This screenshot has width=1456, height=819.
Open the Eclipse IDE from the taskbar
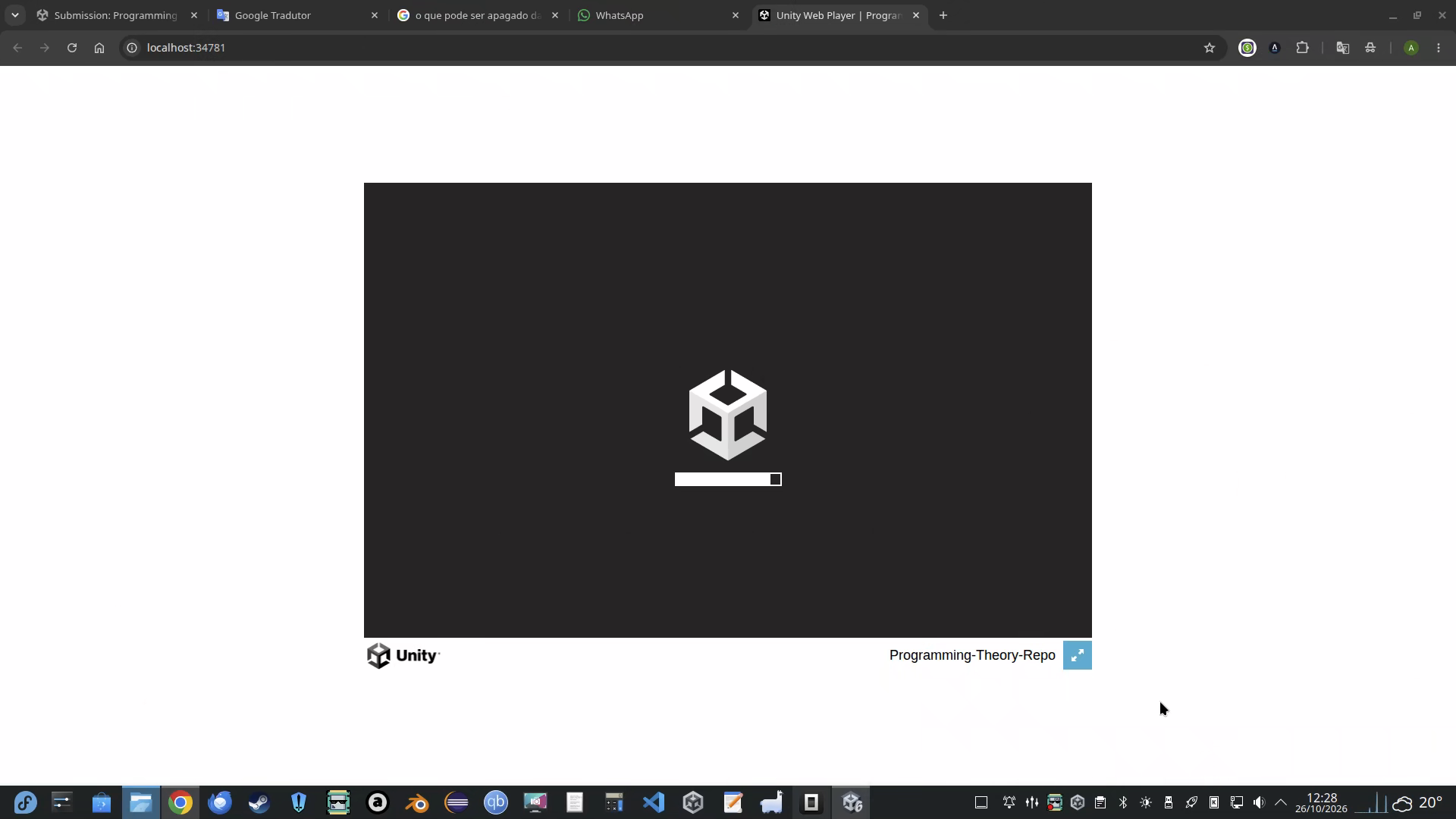click(457, 802)
